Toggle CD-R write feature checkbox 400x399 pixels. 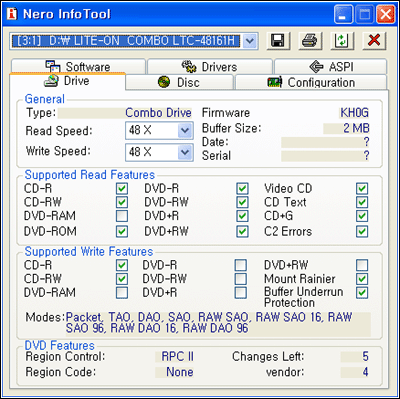pyautogui.click(x=122, y=265)
